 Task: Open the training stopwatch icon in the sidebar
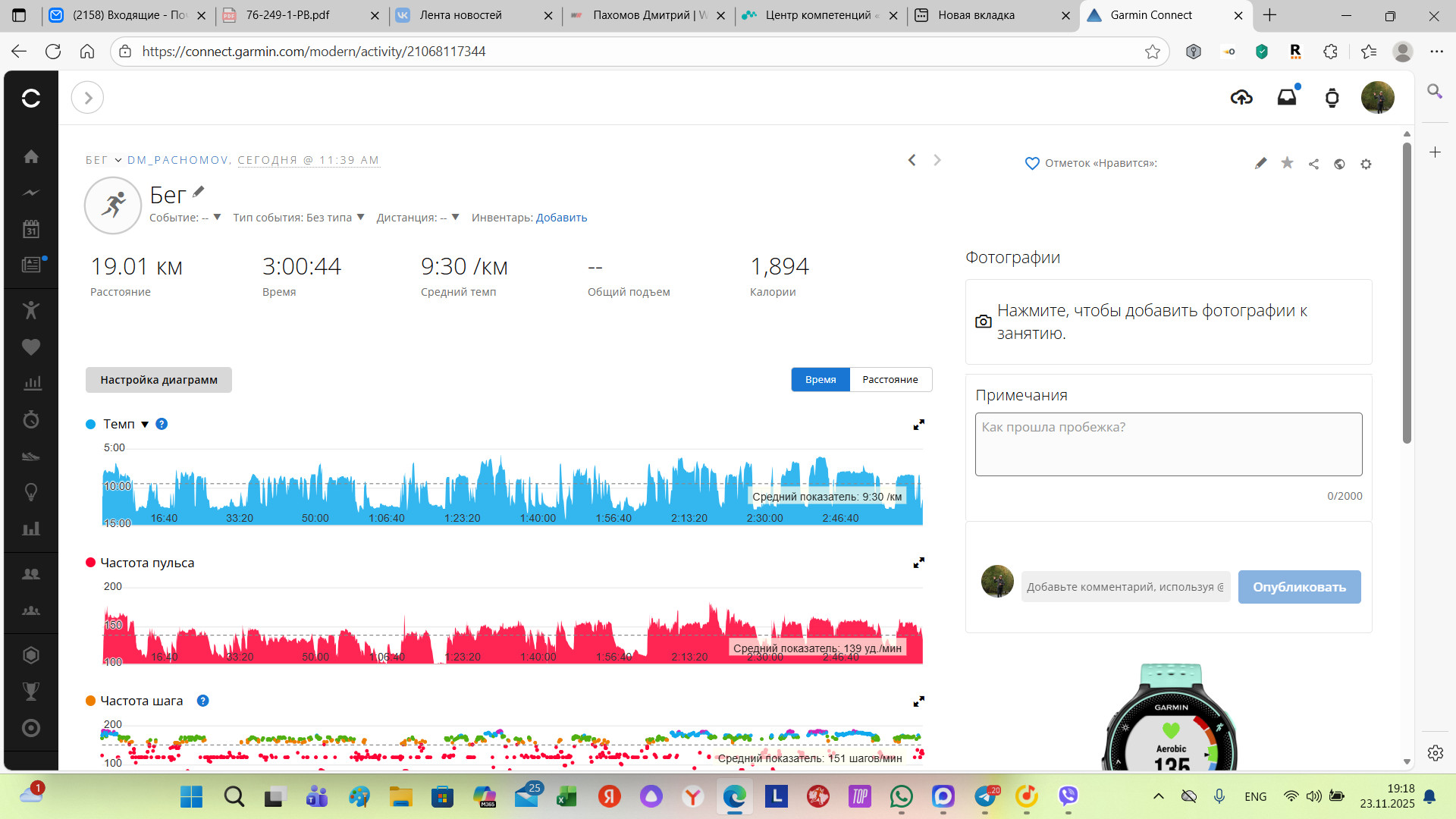(31, 419)
